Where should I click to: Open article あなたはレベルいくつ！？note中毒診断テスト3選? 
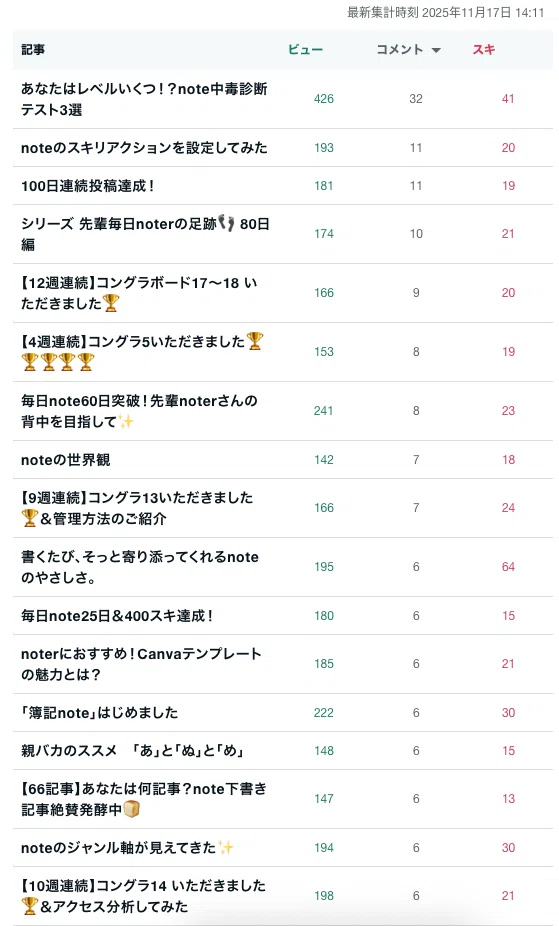tap(144, 99)
